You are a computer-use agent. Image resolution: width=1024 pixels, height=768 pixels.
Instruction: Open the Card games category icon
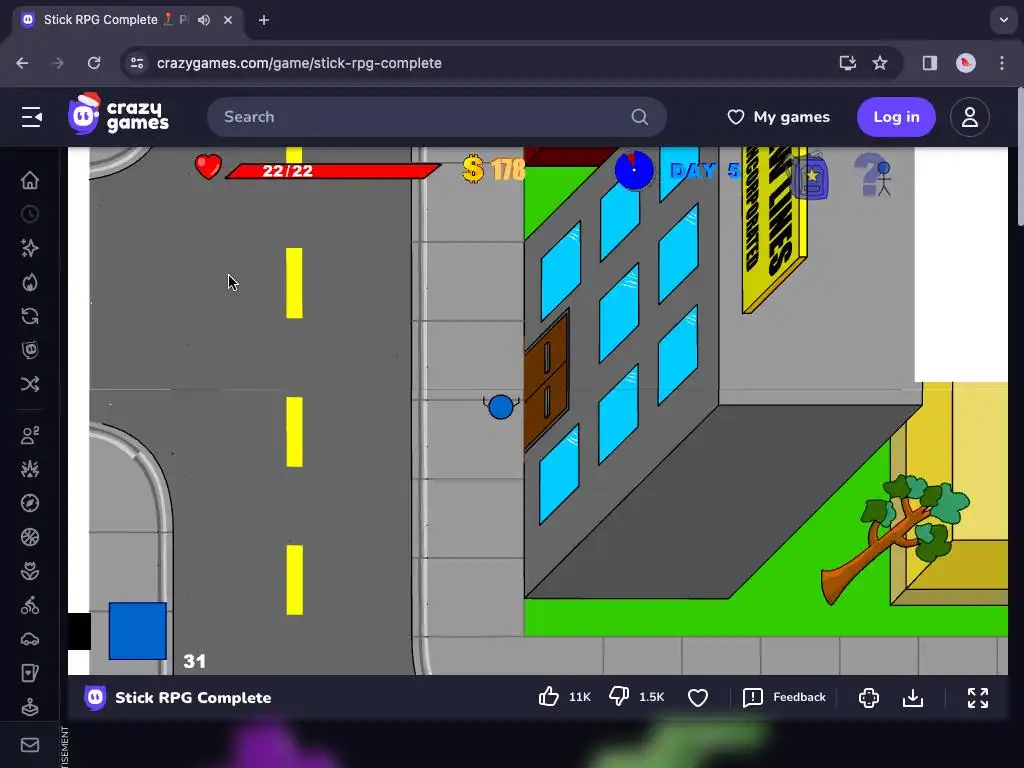(30, 673)
